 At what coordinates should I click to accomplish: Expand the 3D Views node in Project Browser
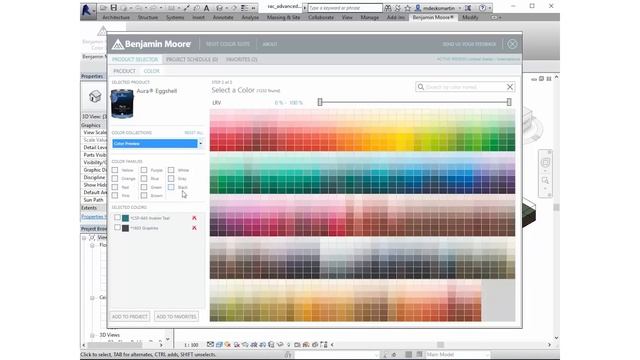point(92,335)
